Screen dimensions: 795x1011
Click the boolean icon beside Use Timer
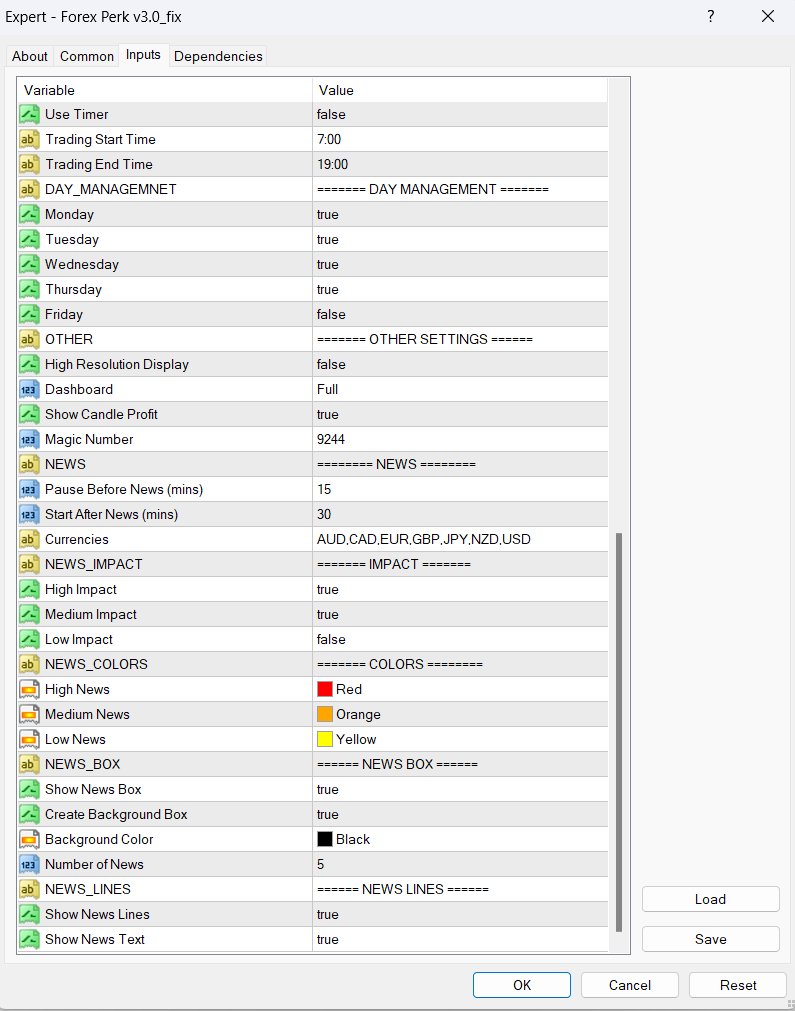[x=30, y=114]
